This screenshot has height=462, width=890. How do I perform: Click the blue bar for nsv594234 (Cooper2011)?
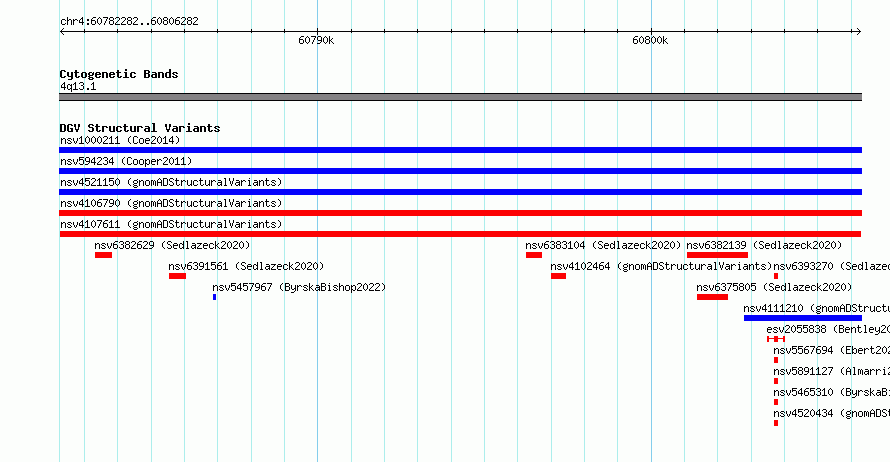click(x=460, y=171)
